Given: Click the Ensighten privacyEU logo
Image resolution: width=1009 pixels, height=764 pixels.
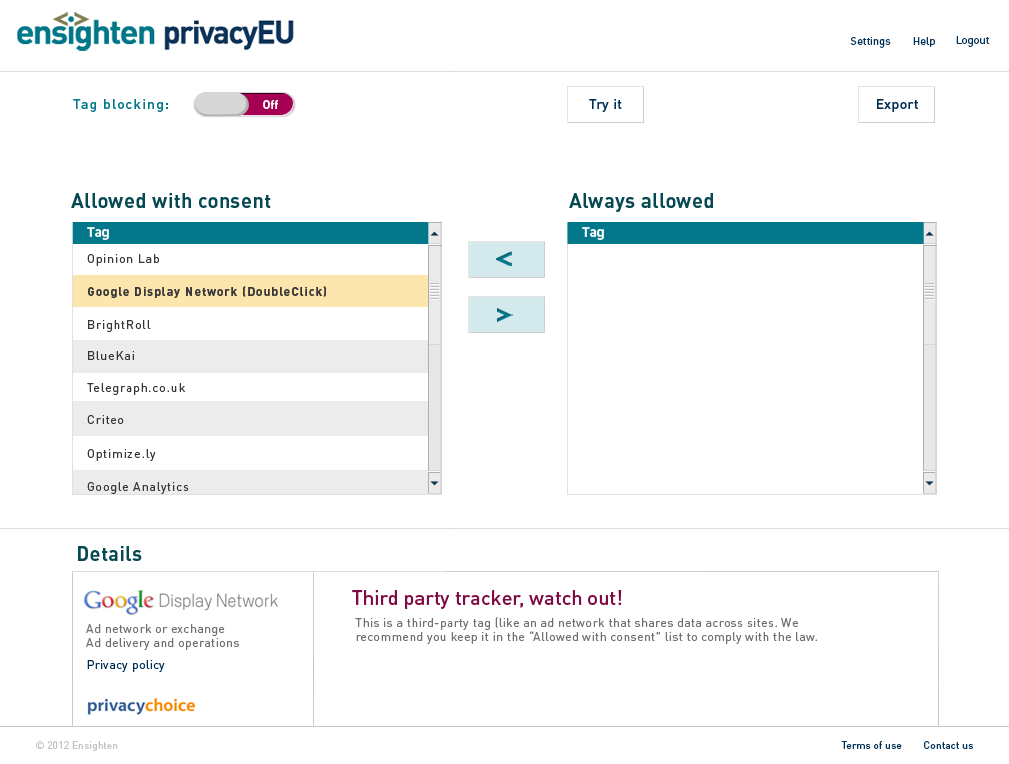Looking at the screenshot, I should (155, 32).
